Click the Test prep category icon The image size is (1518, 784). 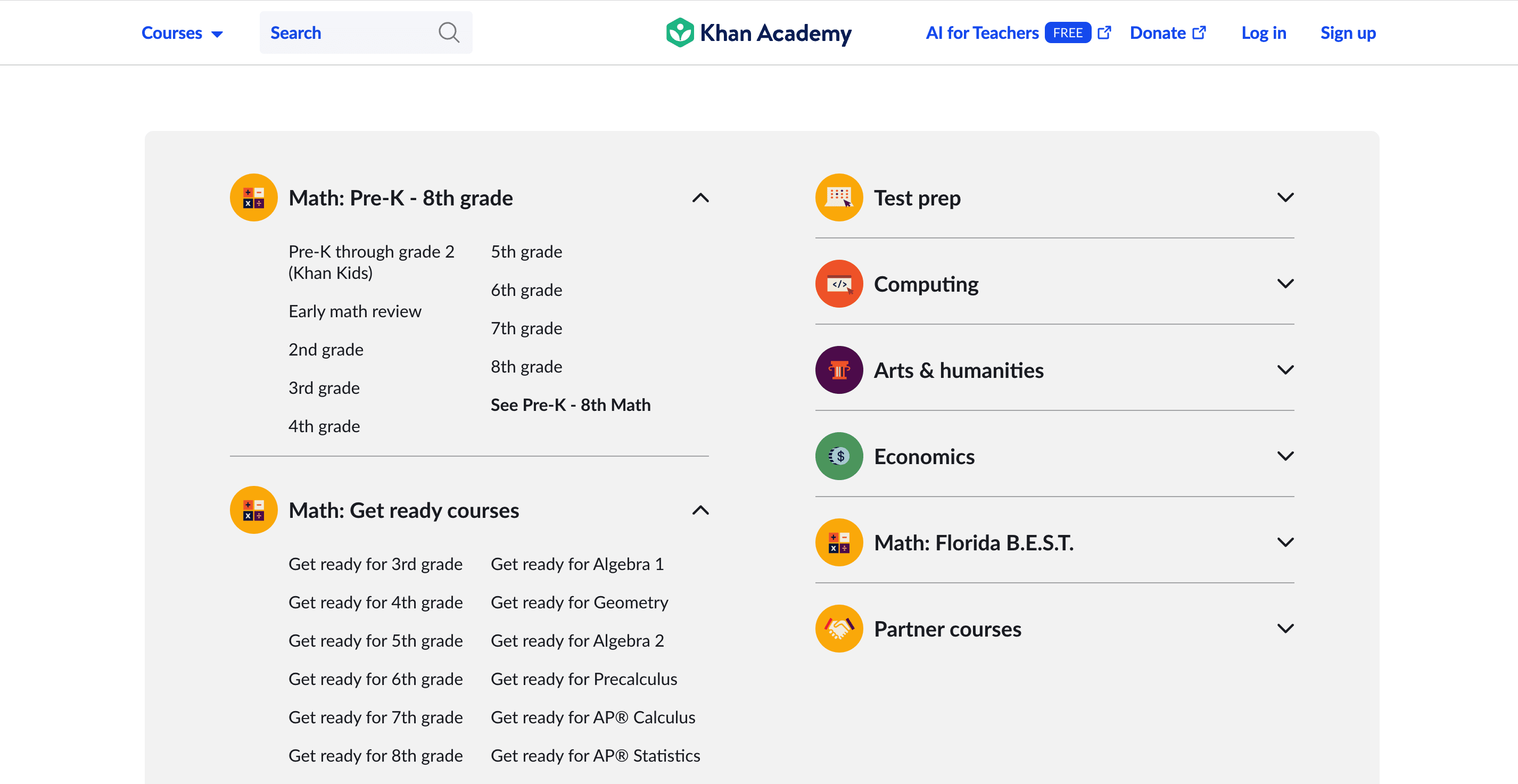pos(838,197)
